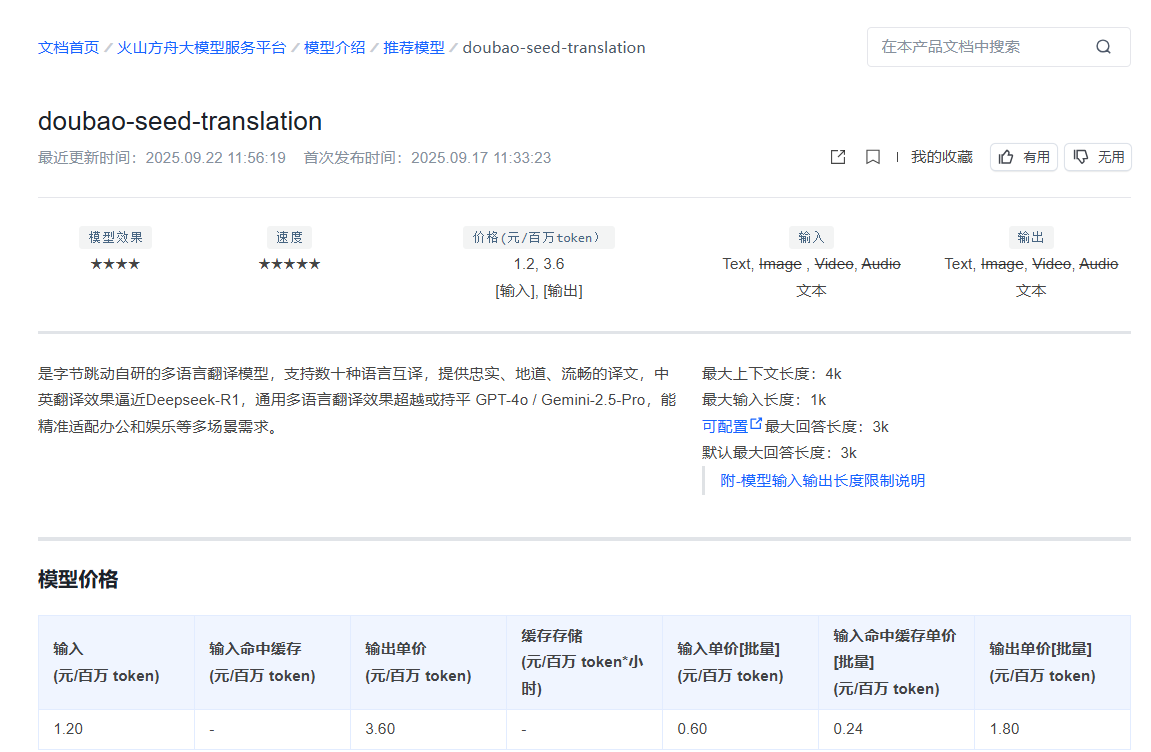
Task: Bookmark this document using the bookmark icon
Action: (872, 157)
